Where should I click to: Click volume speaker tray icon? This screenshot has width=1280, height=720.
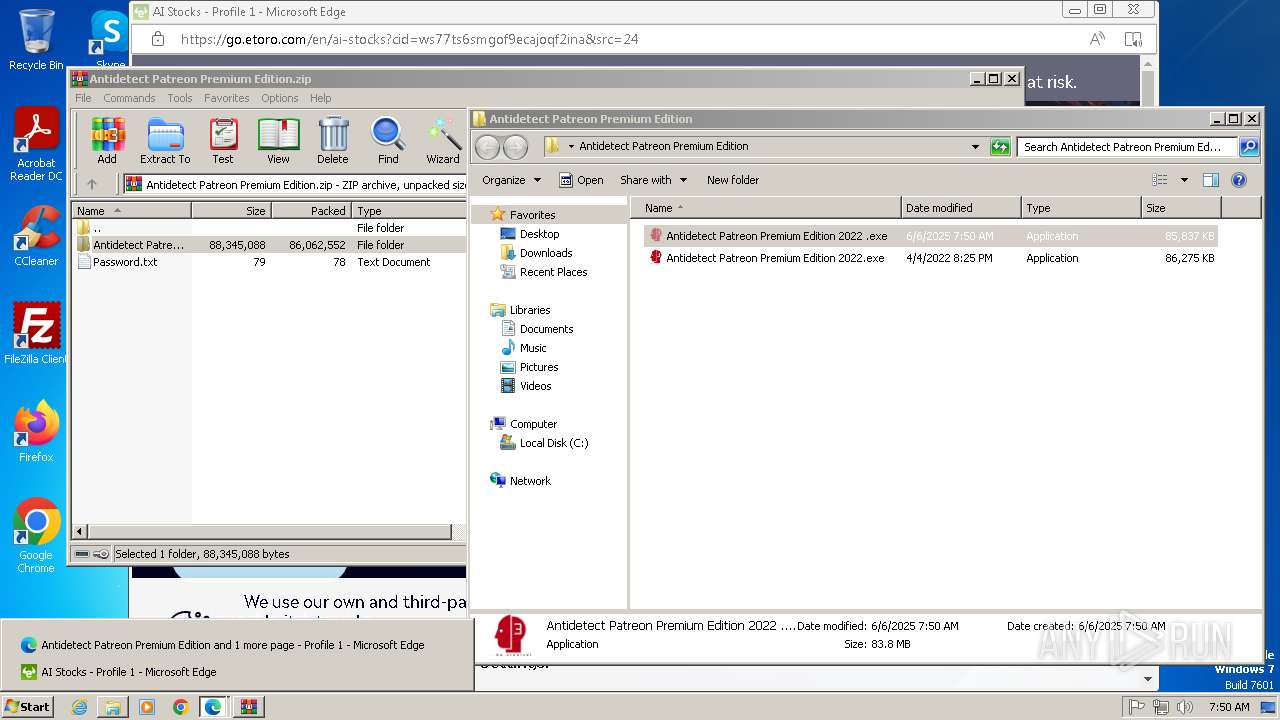click(1185, 707)
